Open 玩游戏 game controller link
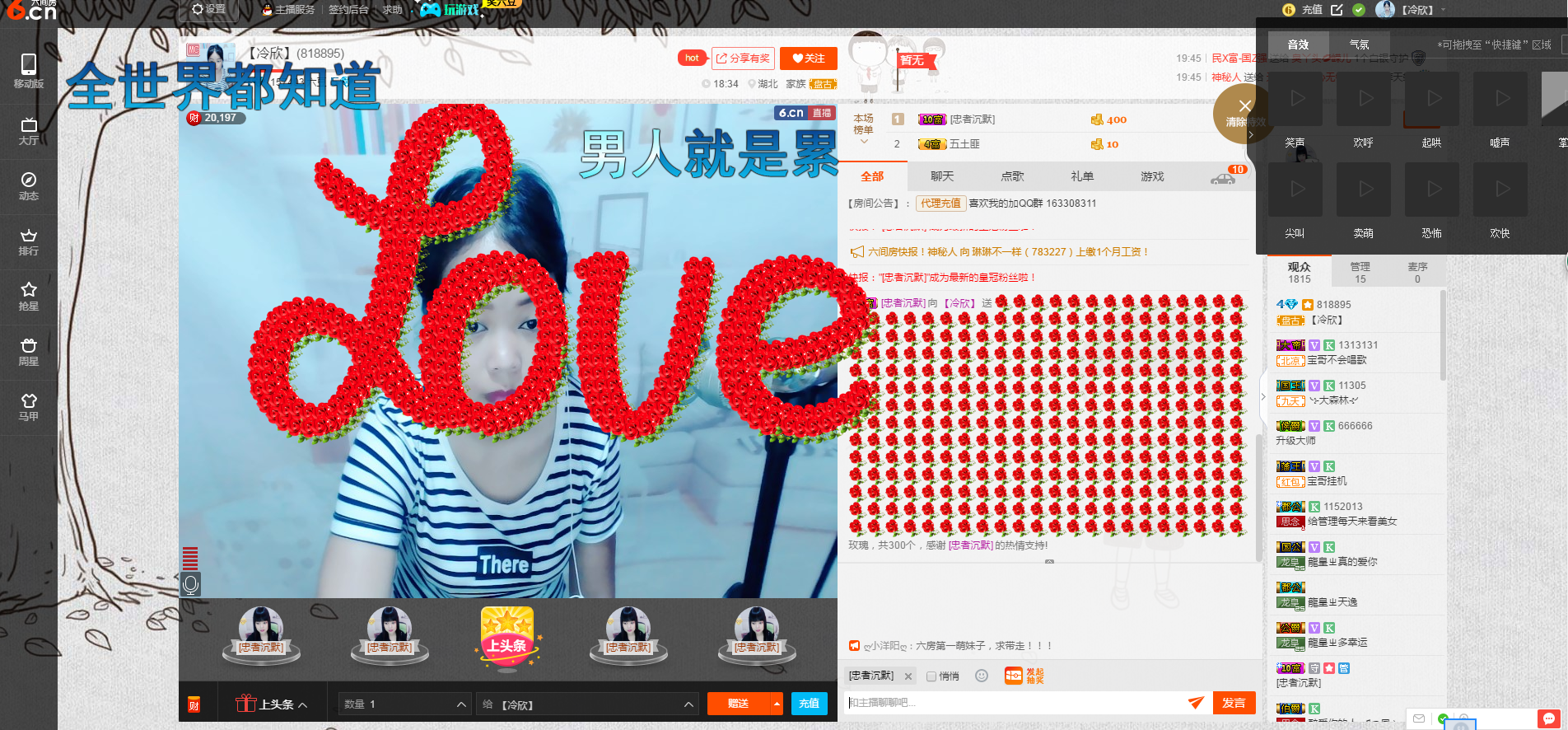 pyautogui.click(x=450, y=10)
